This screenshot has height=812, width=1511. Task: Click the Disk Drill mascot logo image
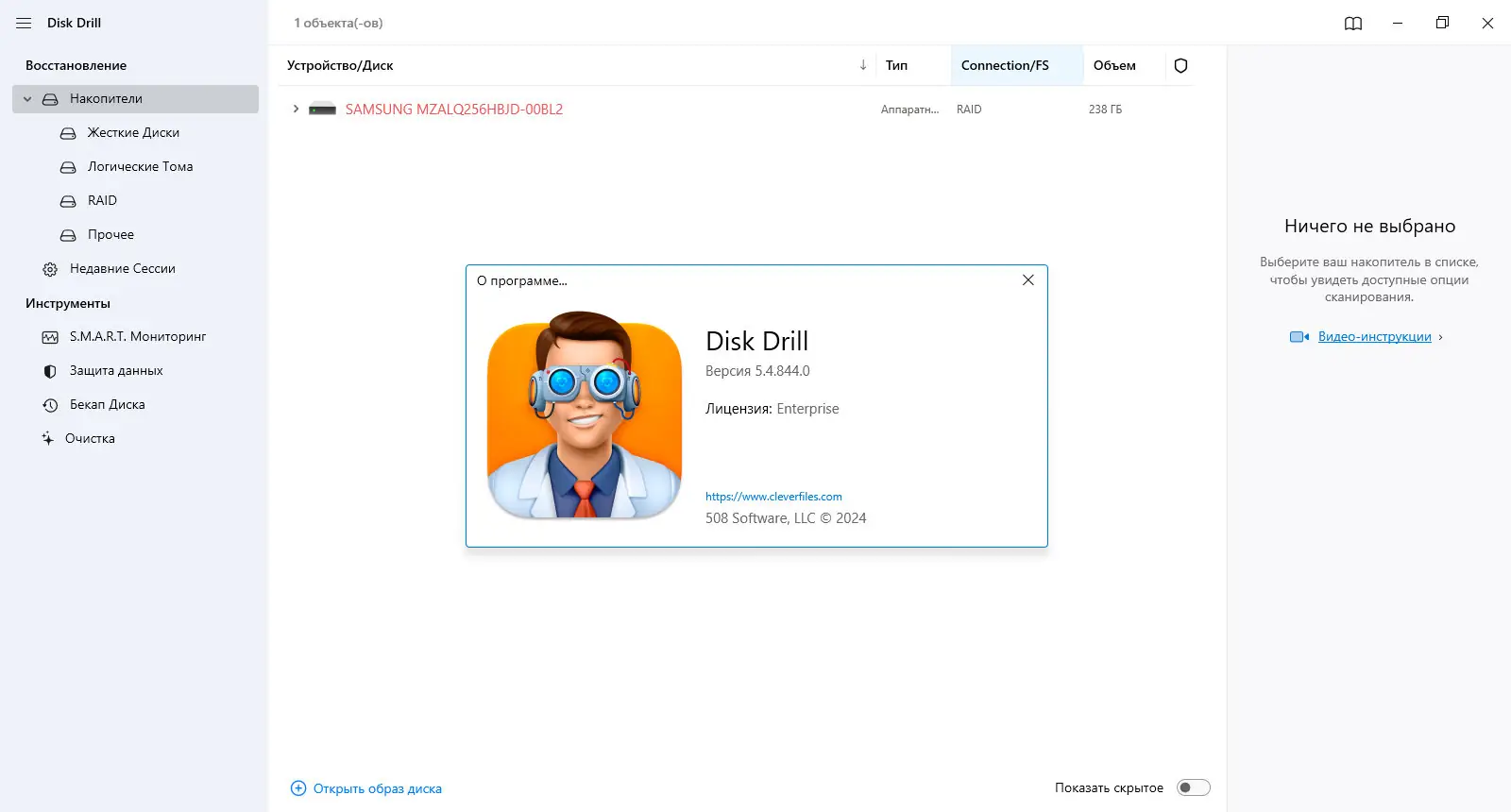click(x=585, y=415)
